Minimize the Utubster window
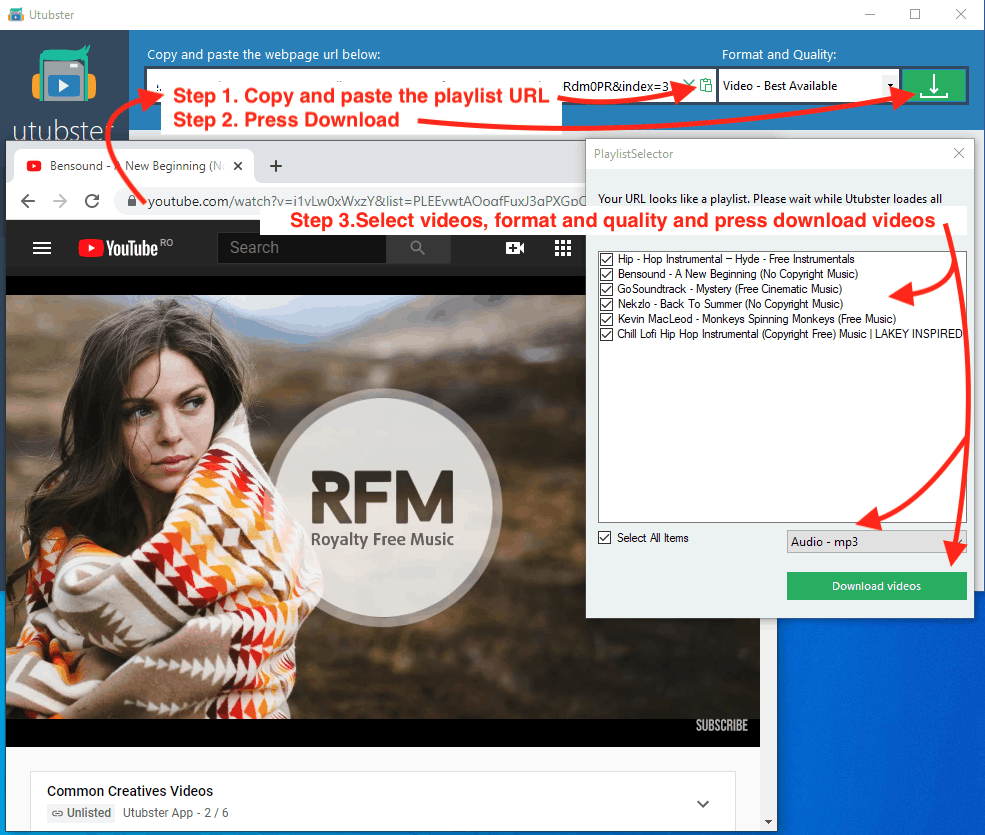This screenshot has width=985, height=835. coord(870,14)
